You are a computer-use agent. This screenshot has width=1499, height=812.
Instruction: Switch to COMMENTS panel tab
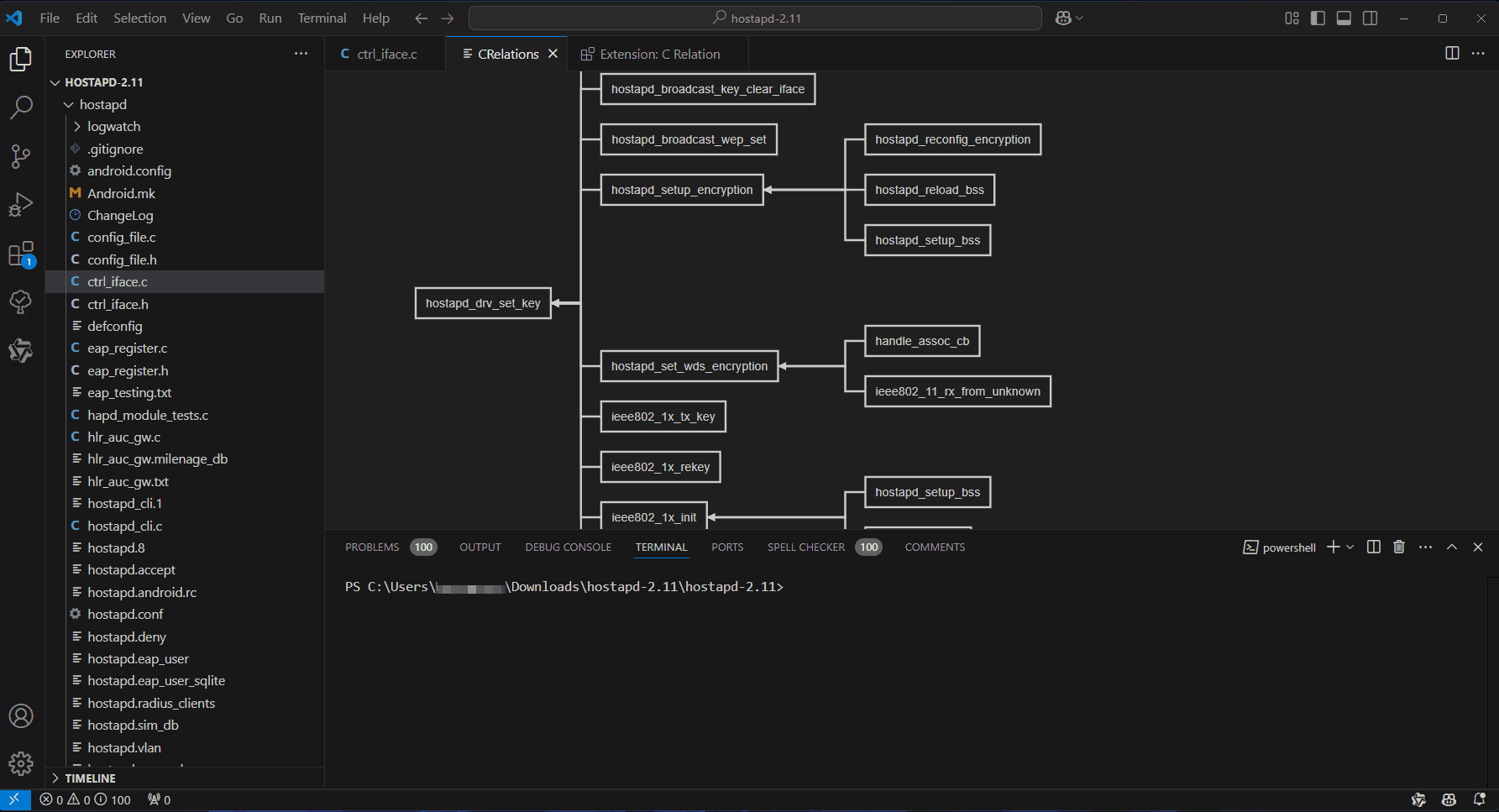coord(935,547)
